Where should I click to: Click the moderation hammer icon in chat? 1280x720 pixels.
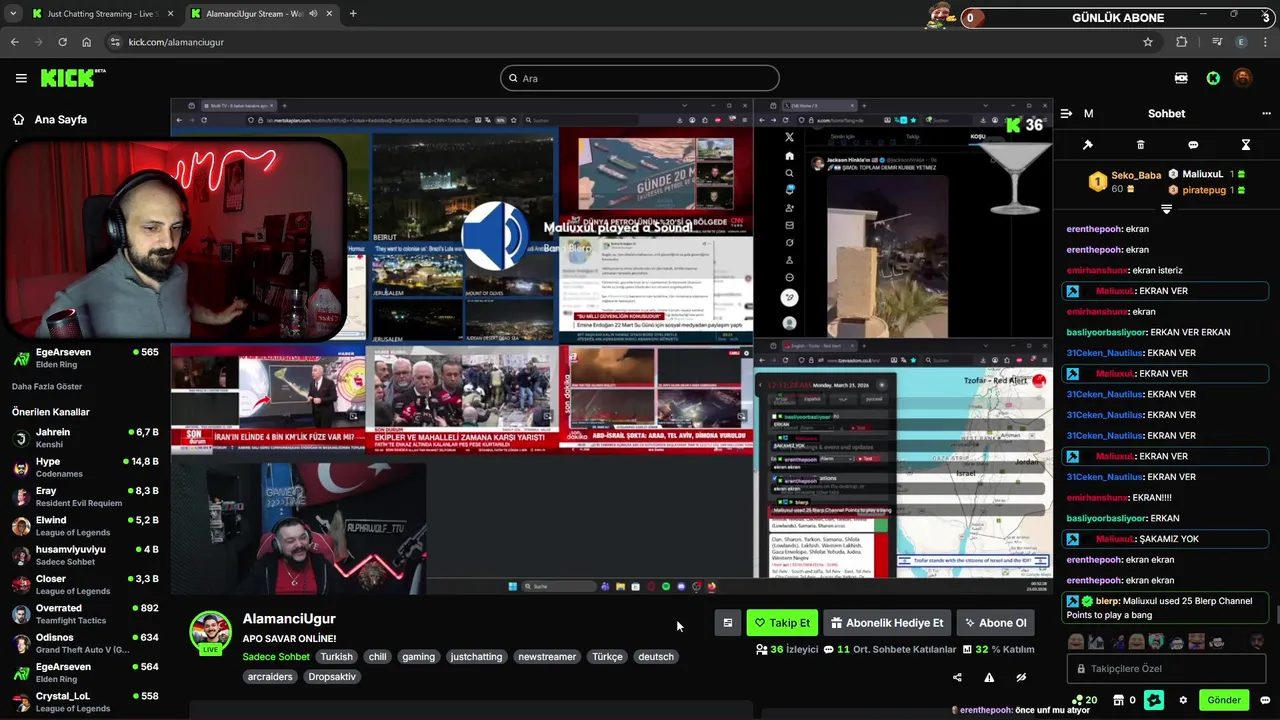(x=1088, y=145)
